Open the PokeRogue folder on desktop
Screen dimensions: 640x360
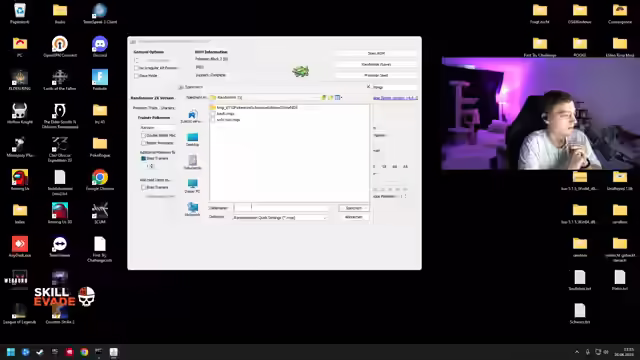coord(100,147)
